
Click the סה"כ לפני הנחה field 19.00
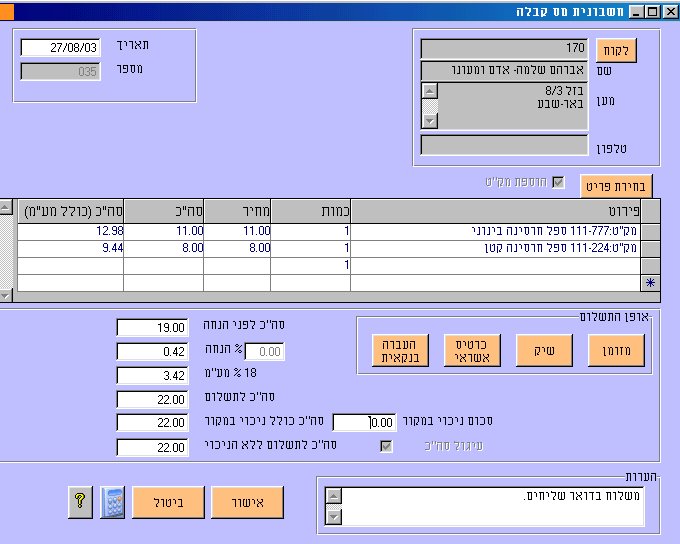pos(153,328)
